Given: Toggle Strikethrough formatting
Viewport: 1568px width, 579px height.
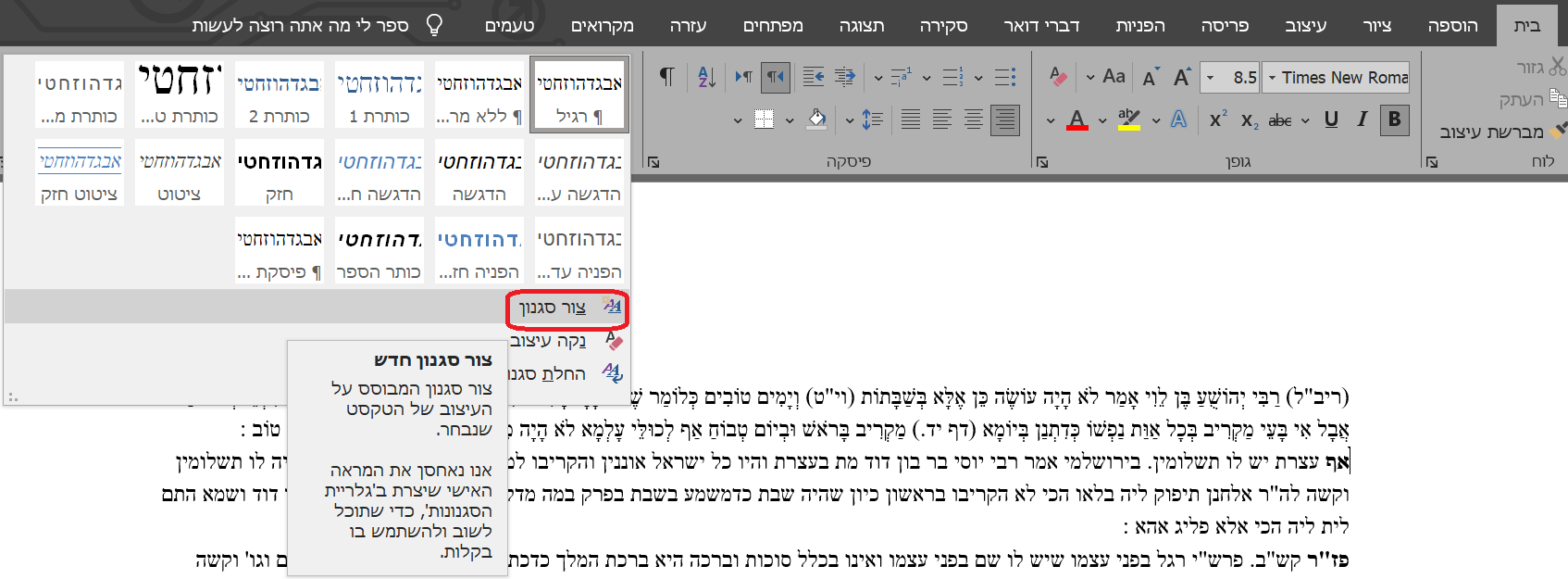Looking at the screenshot, I should point(1280,120).
